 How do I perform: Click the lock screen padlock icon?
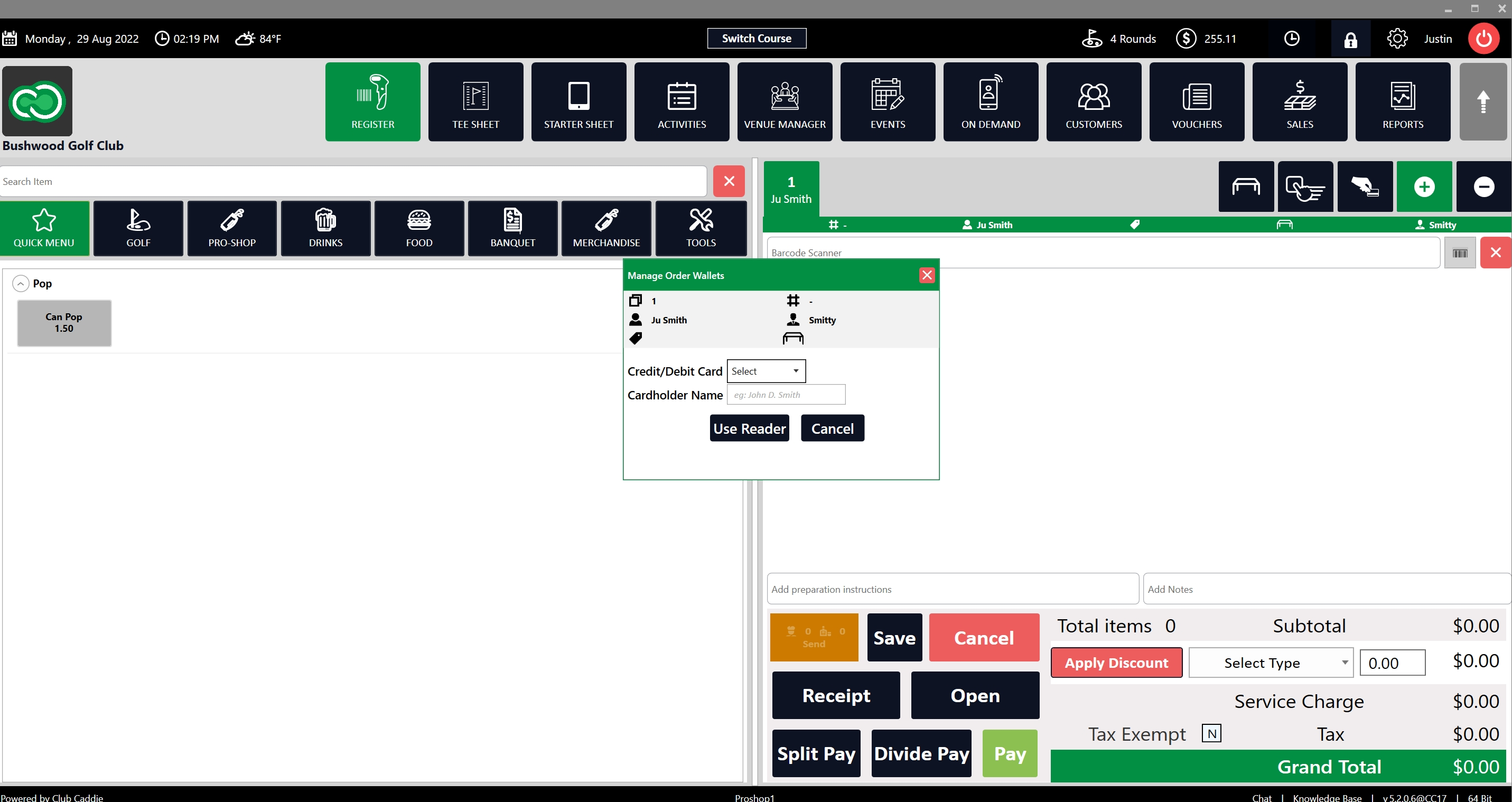pos(1350,39)
